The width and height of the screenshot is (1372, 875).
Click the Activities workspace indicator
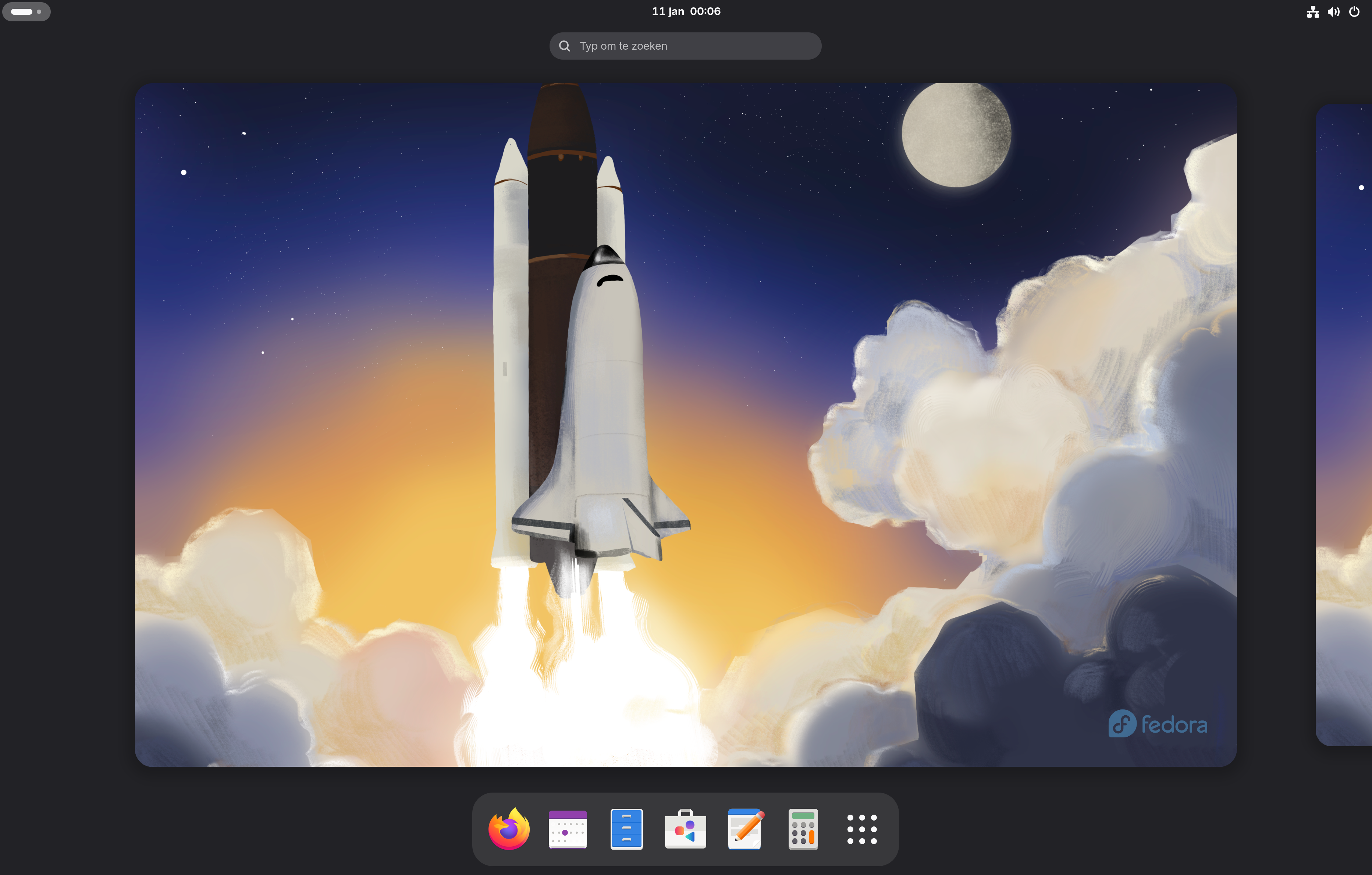[x=26, y=11]
